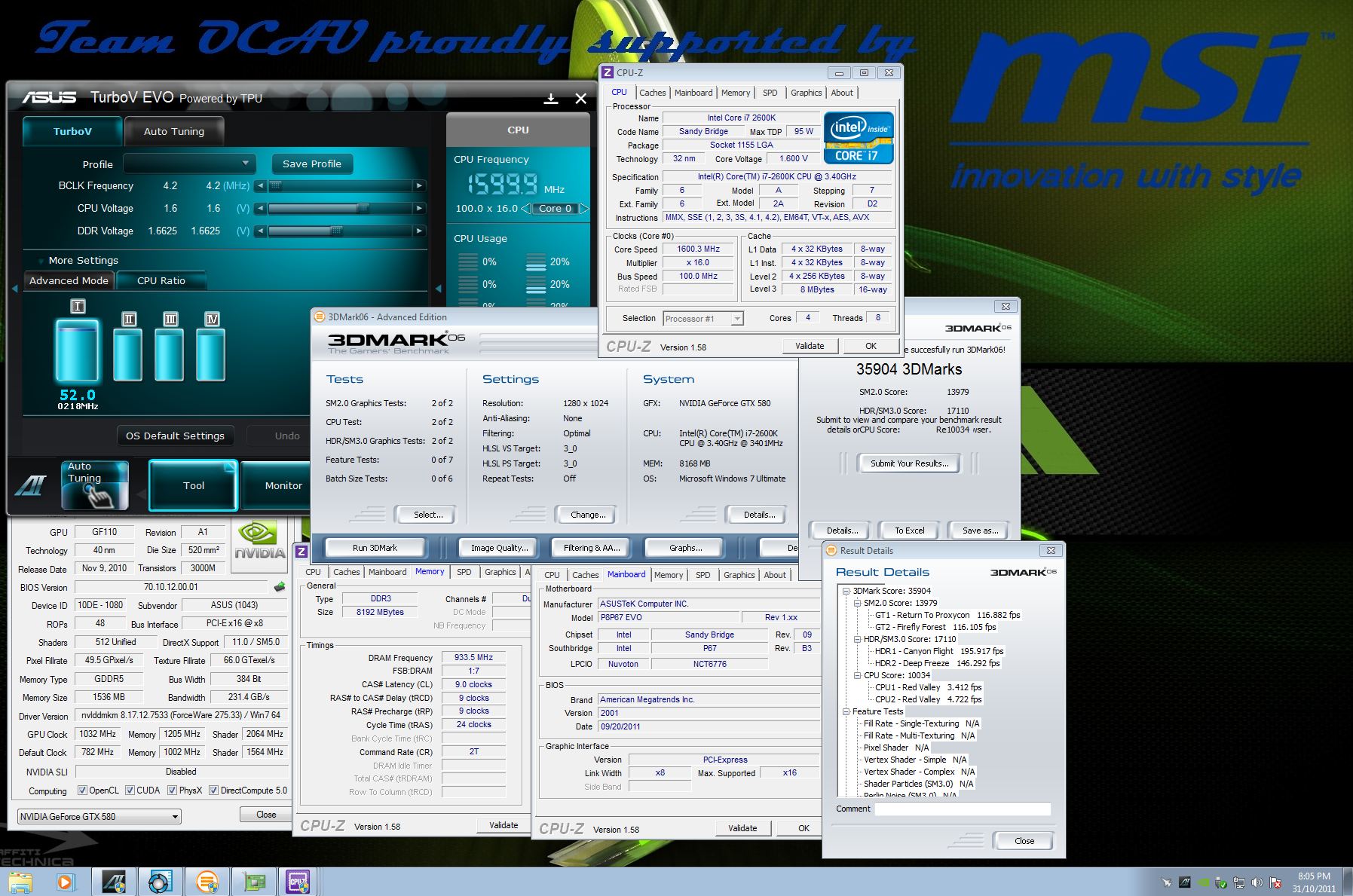Image resolution: width=1353 pixels, height=896 pixels.
Task: Open the Processor #1 selection dropdown
Action: pos(703,319)
